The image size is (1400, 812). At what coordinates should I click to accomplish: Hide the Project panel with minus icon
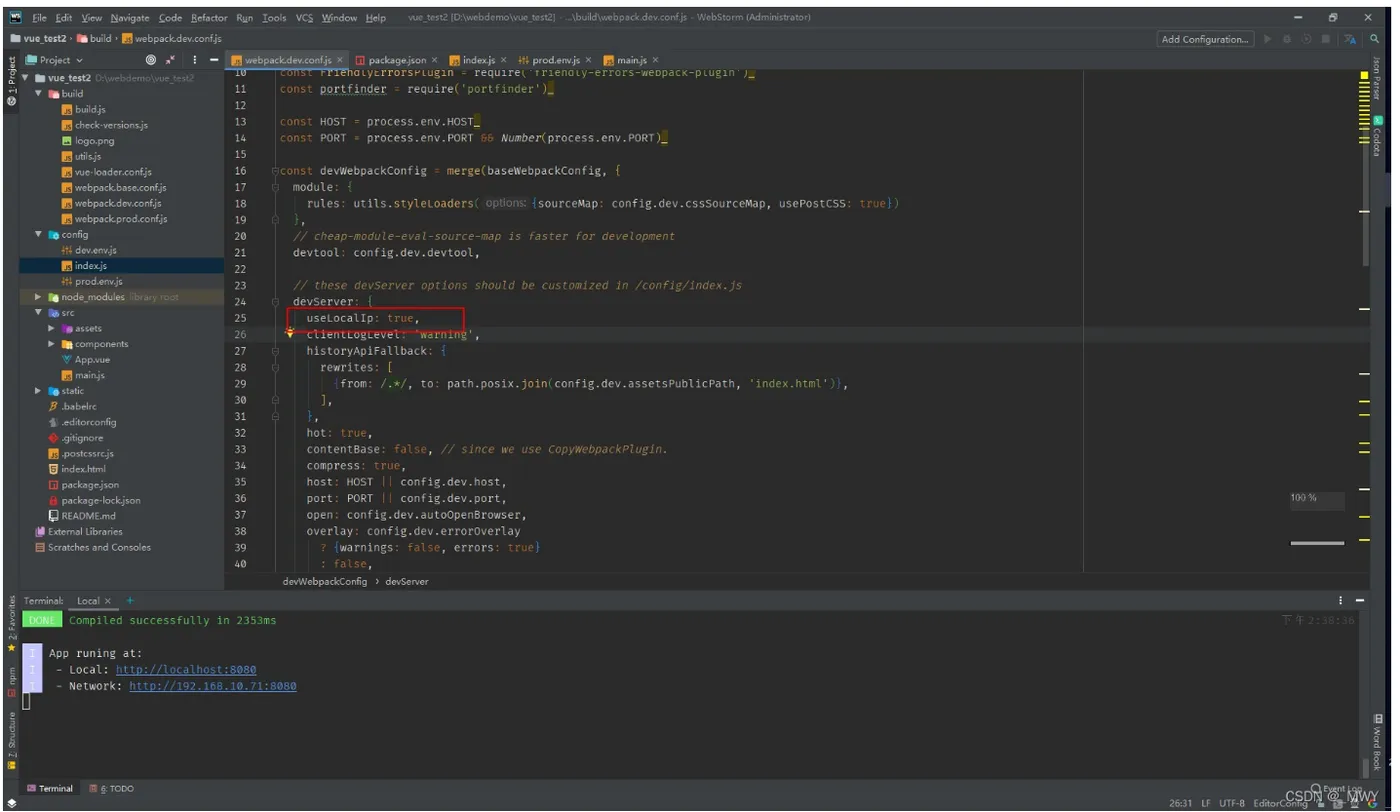213,60
